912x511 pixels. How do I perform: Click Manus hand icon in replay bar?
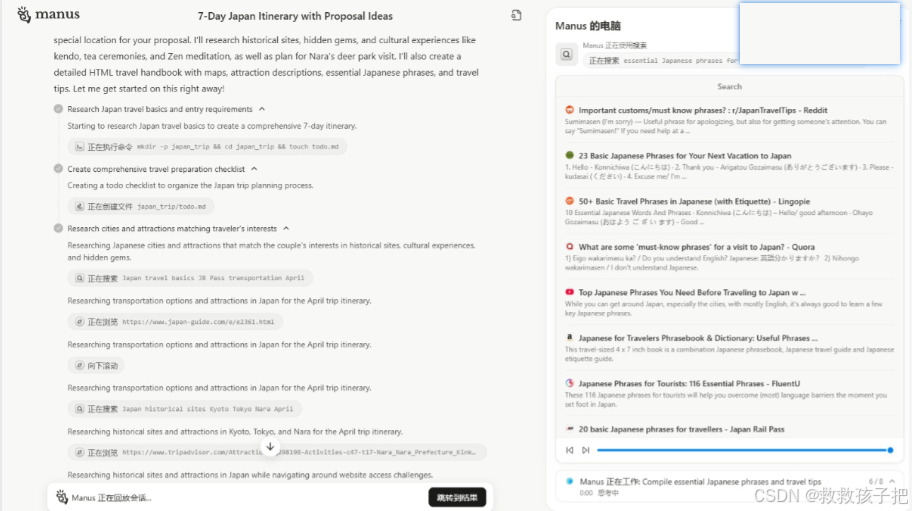(x=62, y=497)
